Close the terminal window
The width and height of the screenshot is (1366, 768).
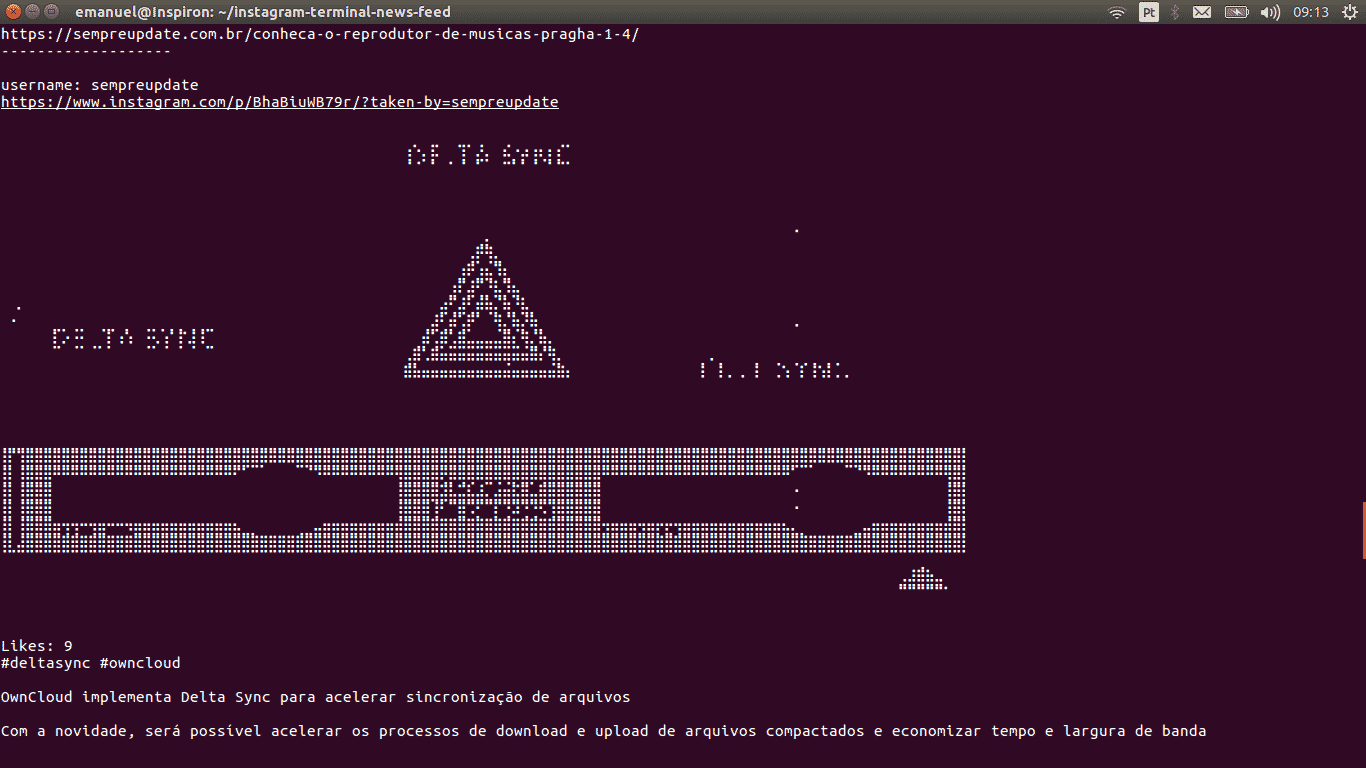point(14,12)
